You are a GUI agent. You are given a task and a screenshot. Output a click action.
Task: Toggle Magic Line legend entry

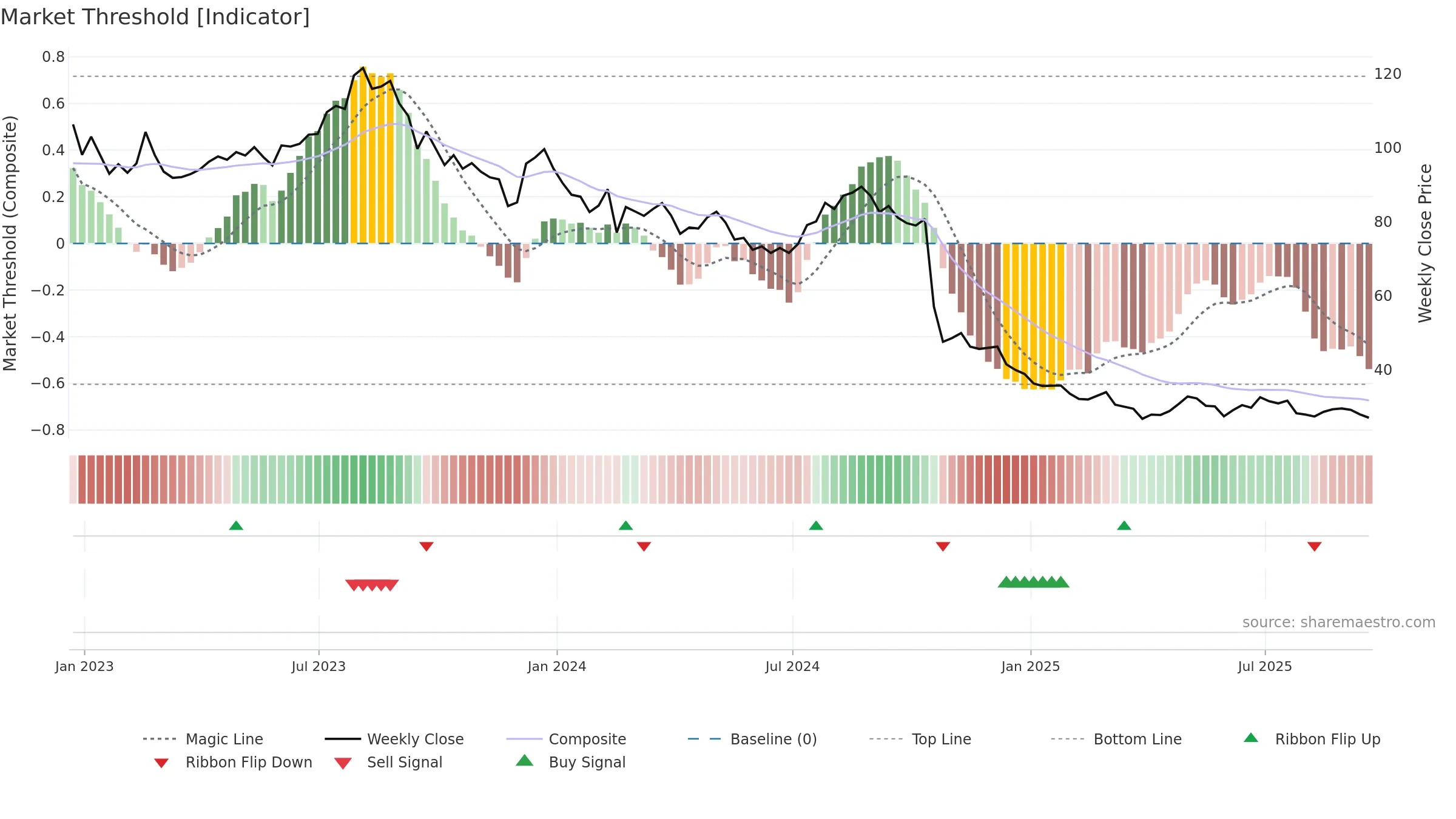tap(203, 739)
